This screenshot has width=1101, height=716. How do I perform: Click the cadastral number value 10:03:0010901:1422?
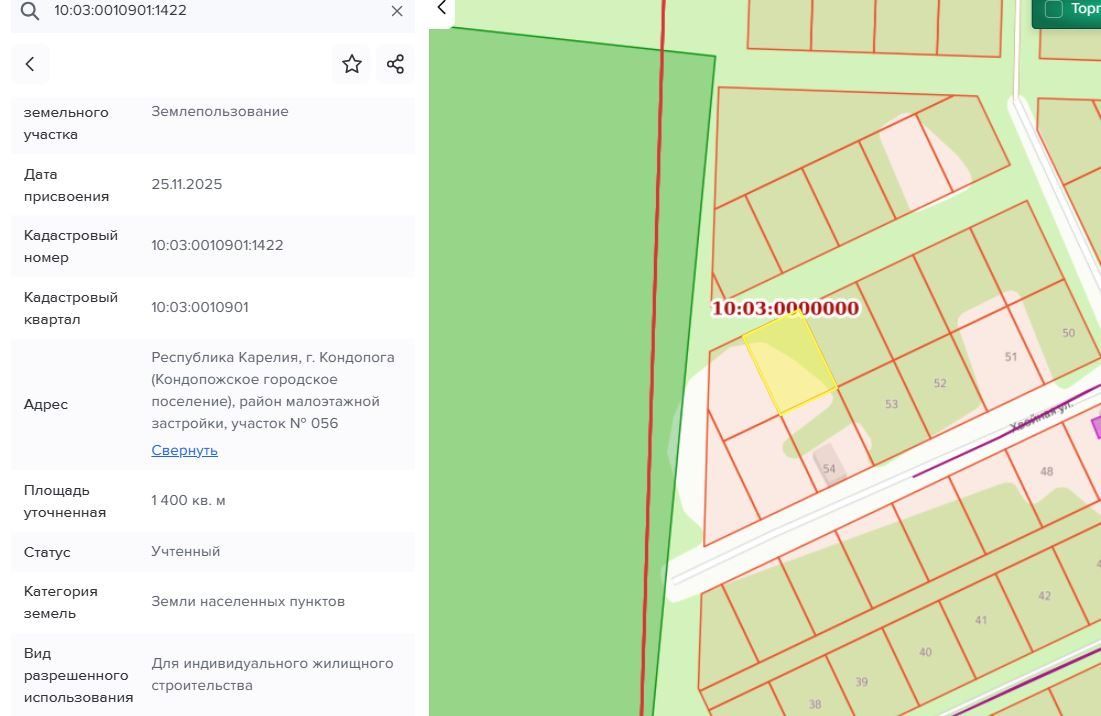click(217, 245)
